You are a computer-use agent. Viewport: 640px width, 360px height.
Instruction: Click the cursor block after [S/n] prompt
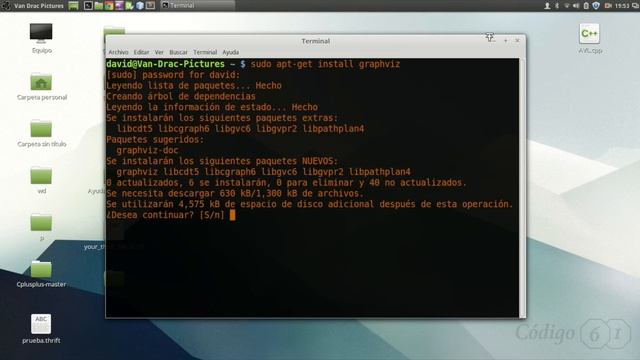233,215
